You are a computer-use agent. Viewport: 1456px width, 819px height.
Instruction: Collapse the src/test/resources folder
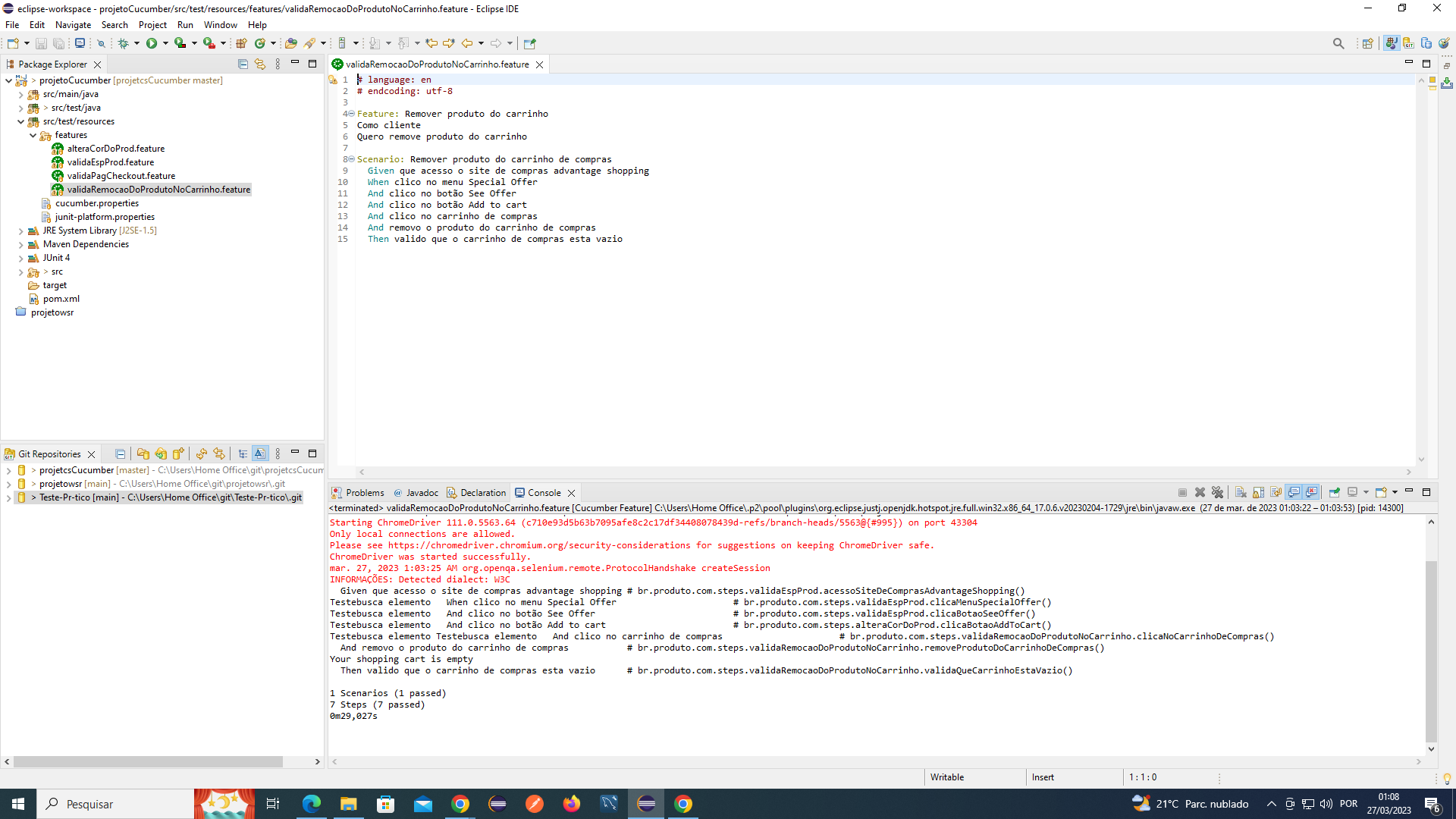pyautogui.click(x=20, y=121)
